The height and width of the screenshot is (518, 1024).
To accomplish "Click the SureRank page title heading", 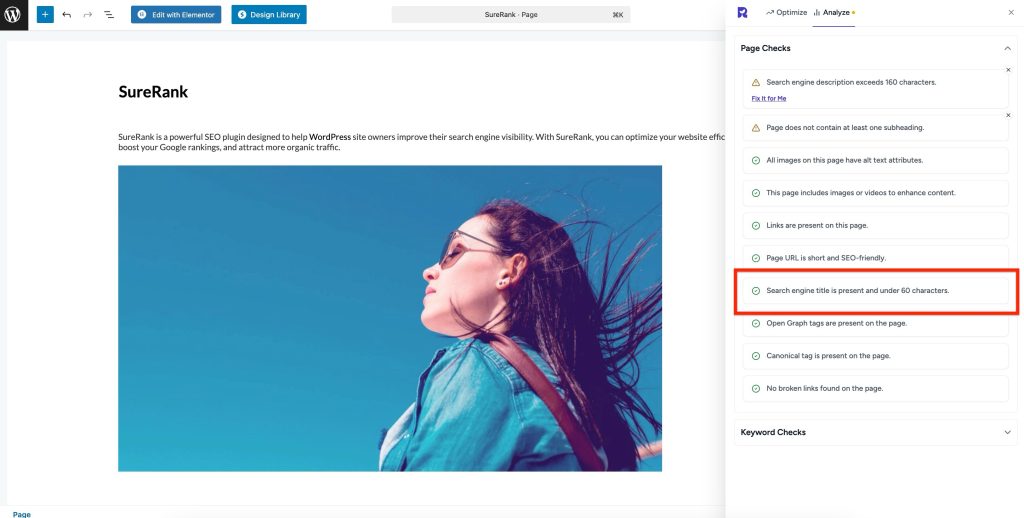I will 153,92.
